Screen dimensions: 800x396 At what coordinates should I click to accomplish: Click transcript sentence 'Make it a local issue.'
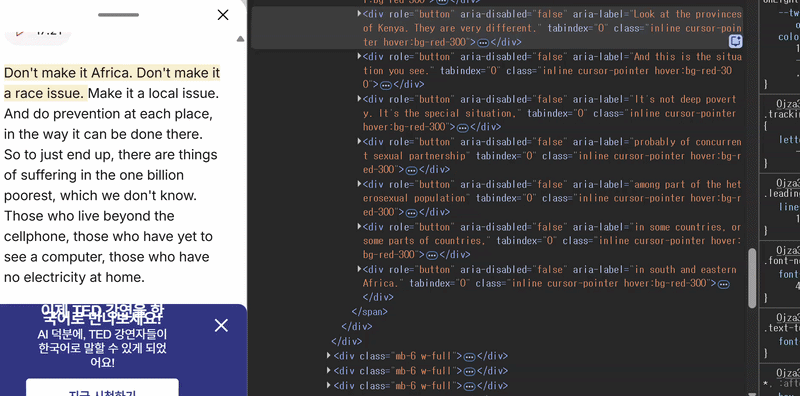click(153, 93)
